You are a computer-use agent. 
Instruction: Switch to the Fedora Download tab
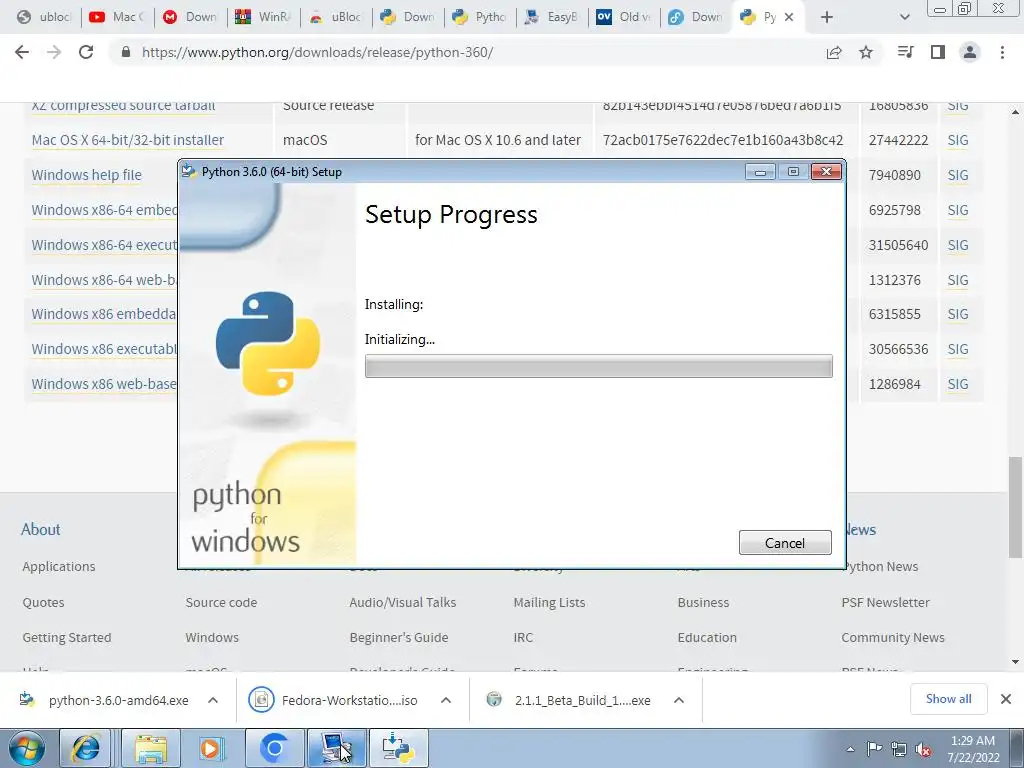point(696,17)
